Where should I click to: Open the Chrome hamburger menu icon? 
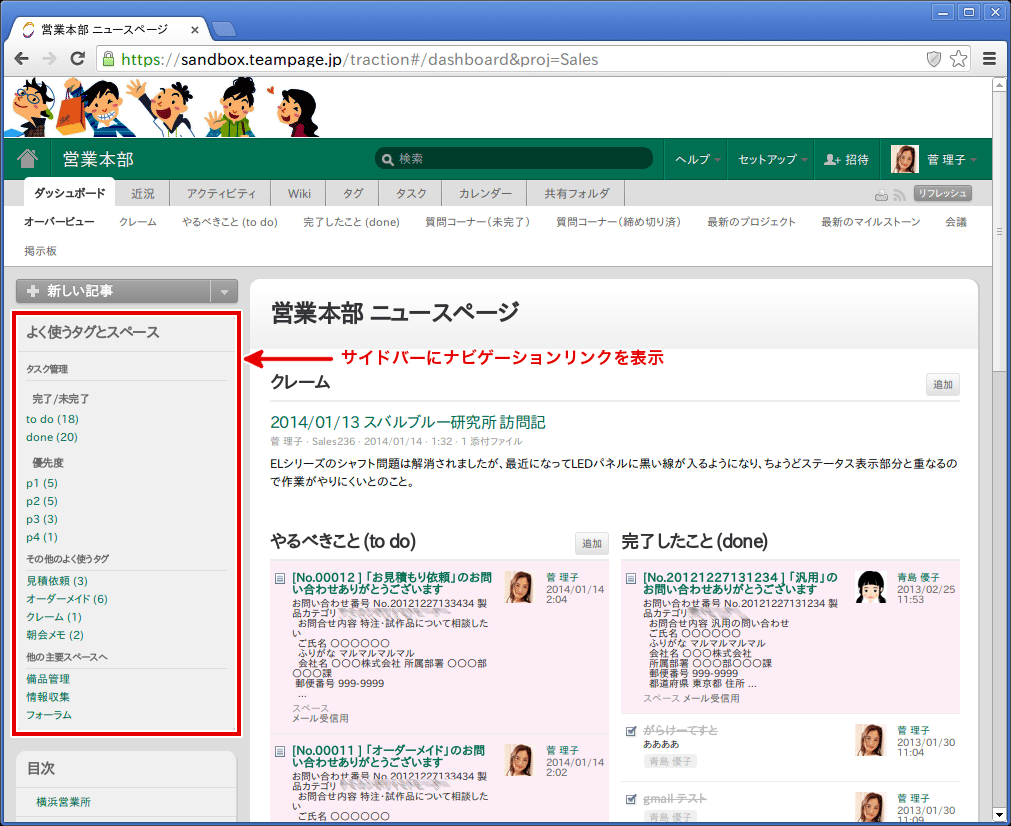tap(989, 59)
